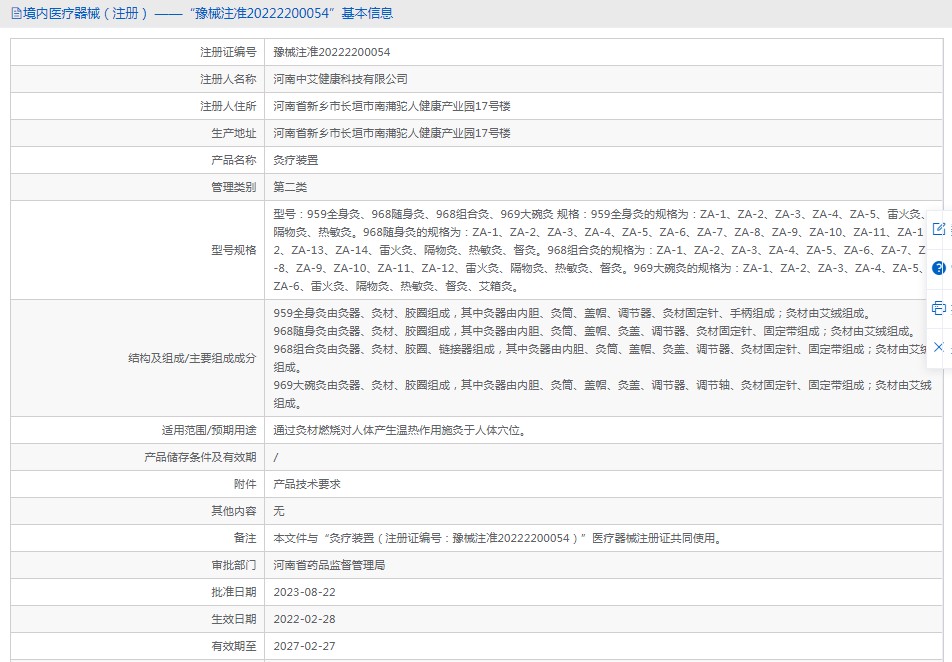The height and width of the screenshot is (662, 952).
Task: Click the 生产地址 address value
Action: pos(392,133)
